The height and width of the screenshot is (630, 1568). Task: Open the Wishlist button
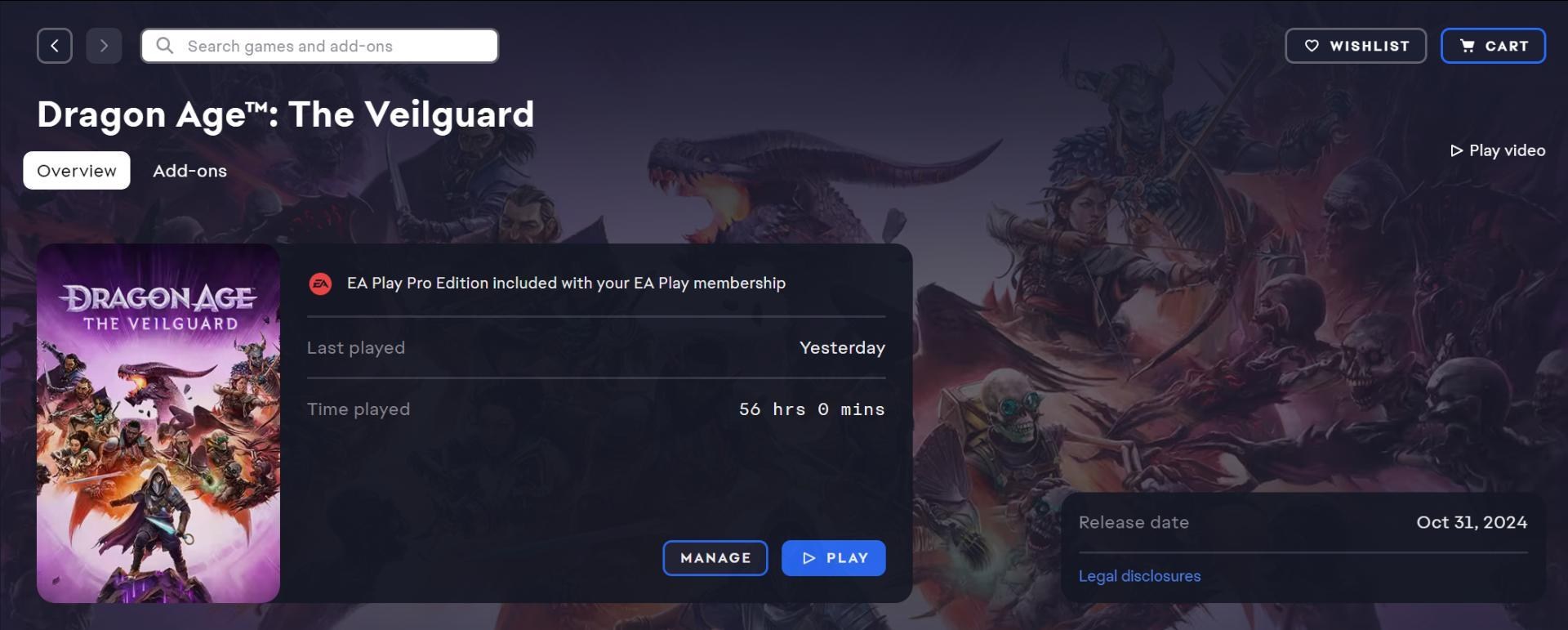[x=1356, y=46]
